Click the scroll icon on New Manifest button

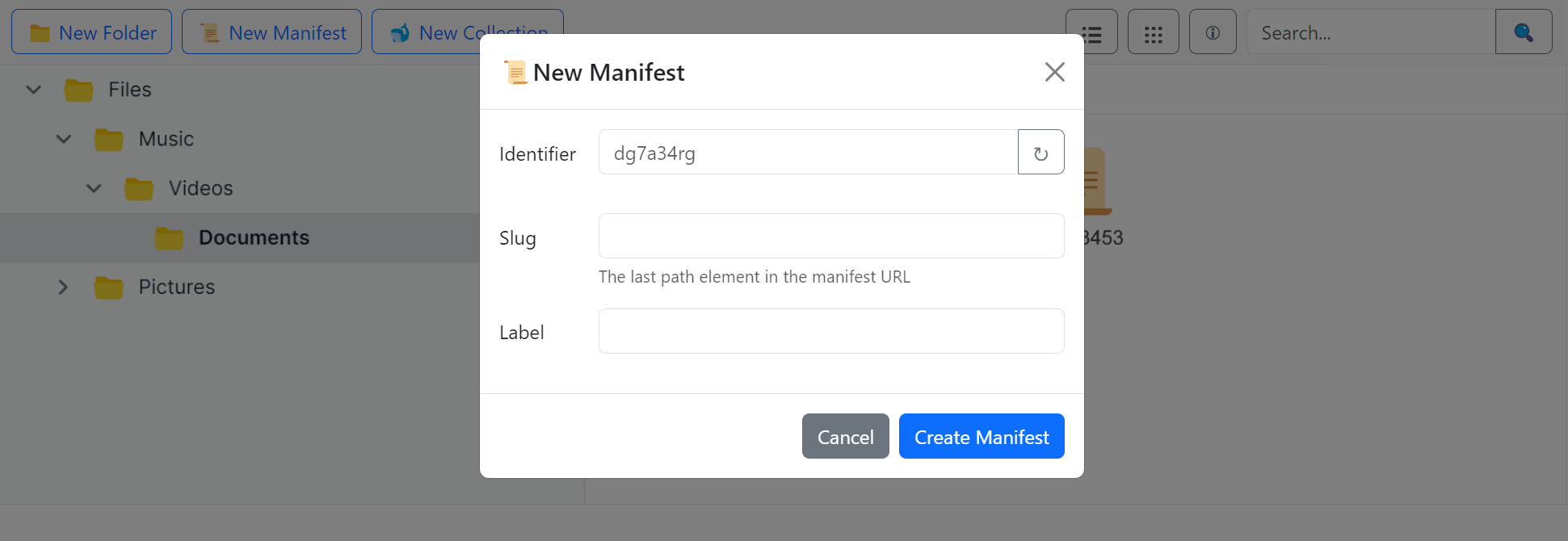coord(212,32)
